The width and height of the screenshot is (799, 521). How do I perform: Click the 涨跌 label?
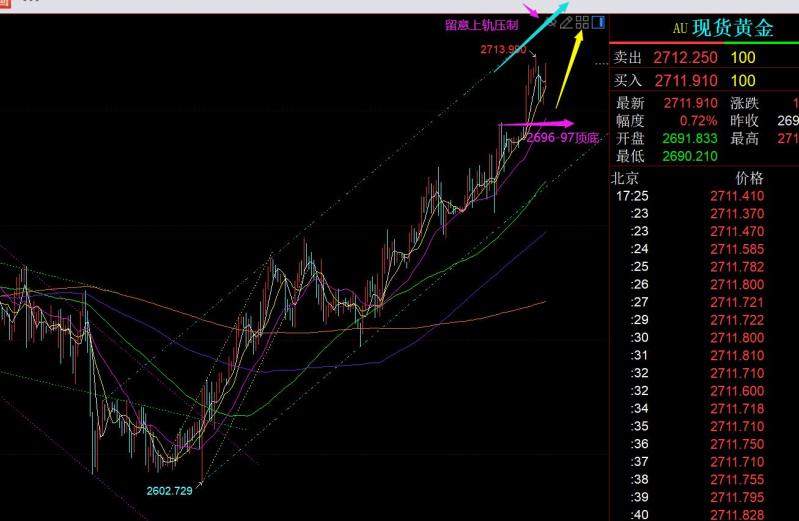coord(744,103)
